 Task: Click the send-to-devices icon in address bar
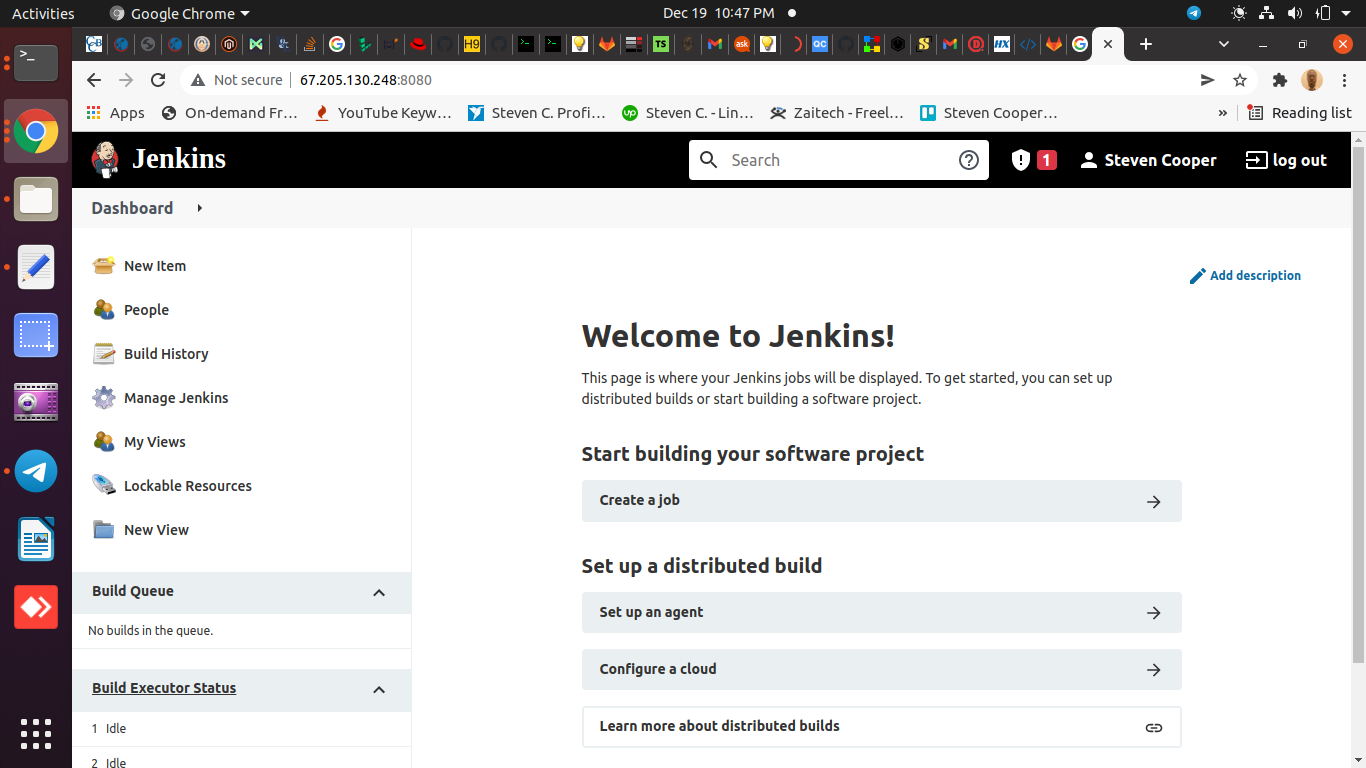click(1207, 80)
